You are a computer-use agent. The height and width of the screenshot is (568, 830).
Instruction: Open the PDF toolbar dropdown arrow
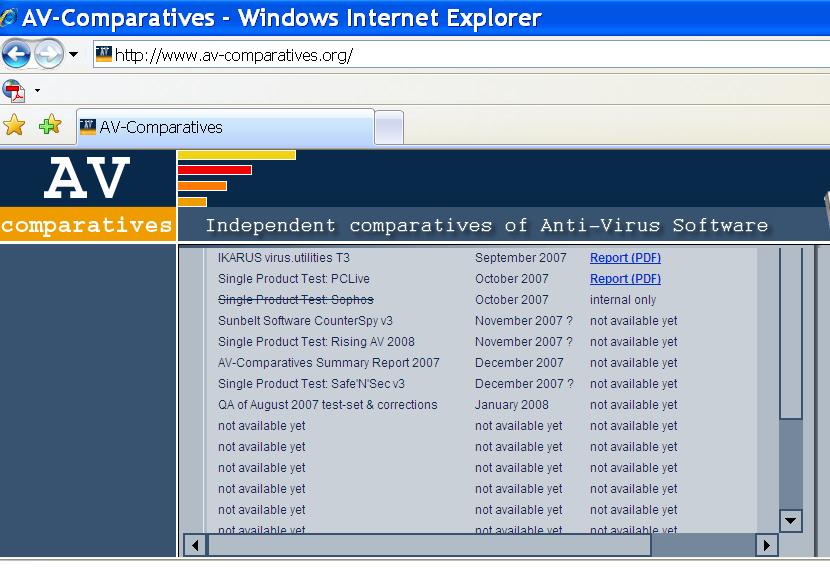(37, 91)
